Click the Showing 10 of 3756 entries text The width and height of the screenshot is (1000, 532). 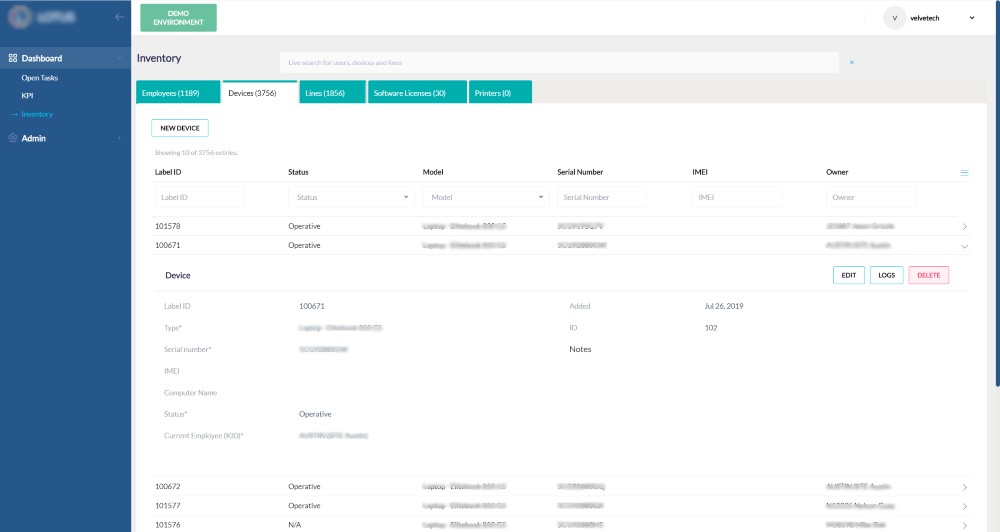coord(196,153)
